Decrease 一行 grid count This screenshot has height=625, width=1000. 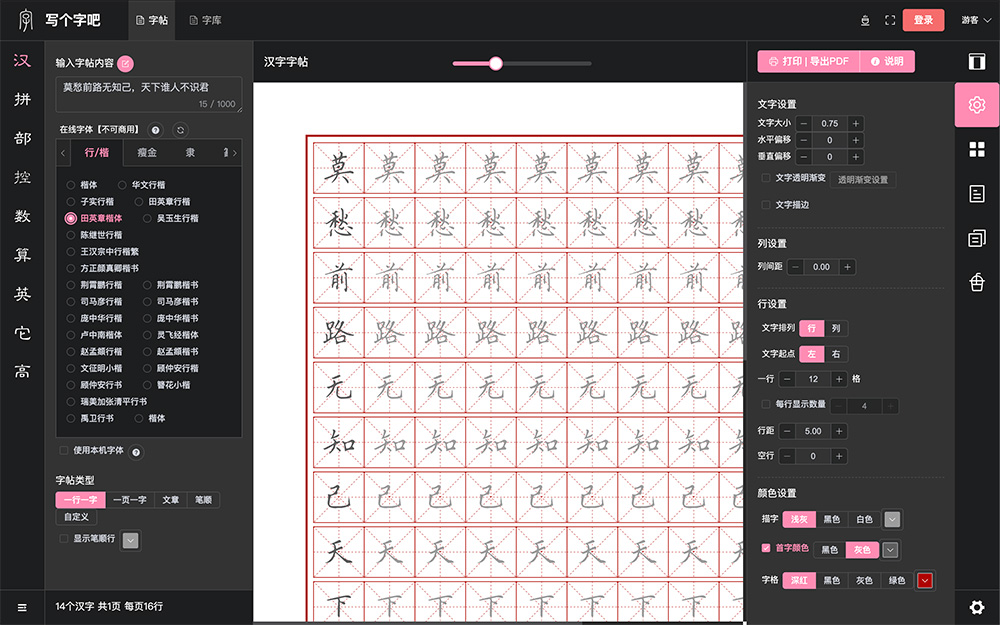point(788,379)
